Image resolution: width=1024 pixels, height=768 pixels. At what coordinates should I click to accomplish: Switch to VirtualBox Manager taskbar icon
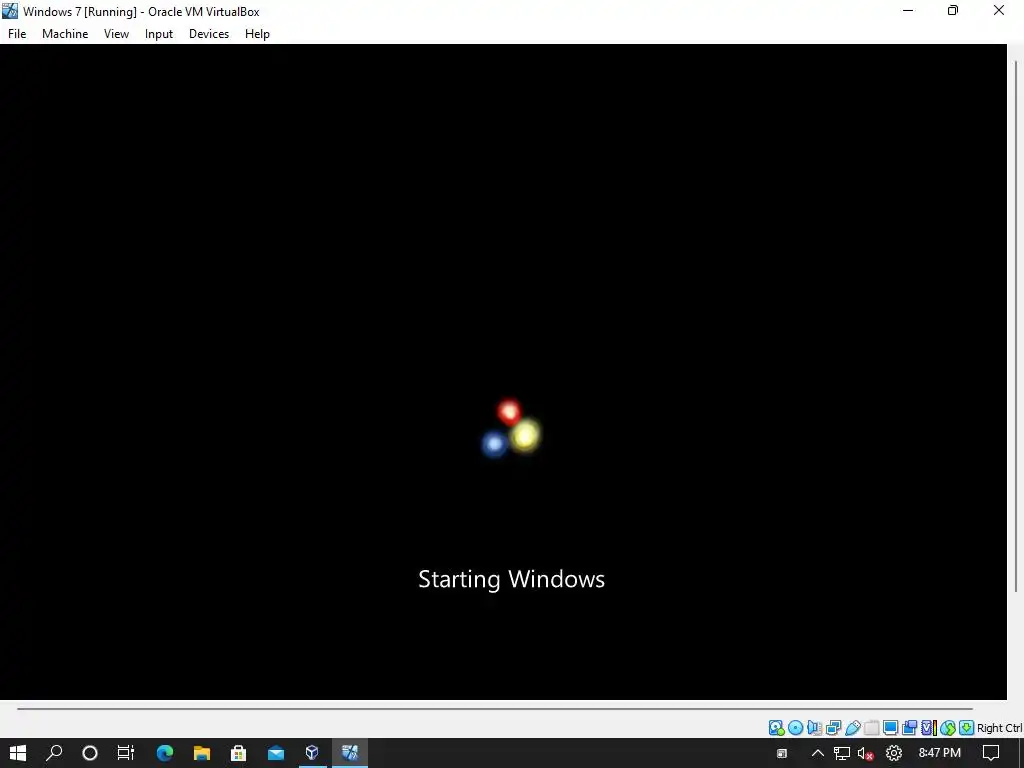click(x=312, y=753)
